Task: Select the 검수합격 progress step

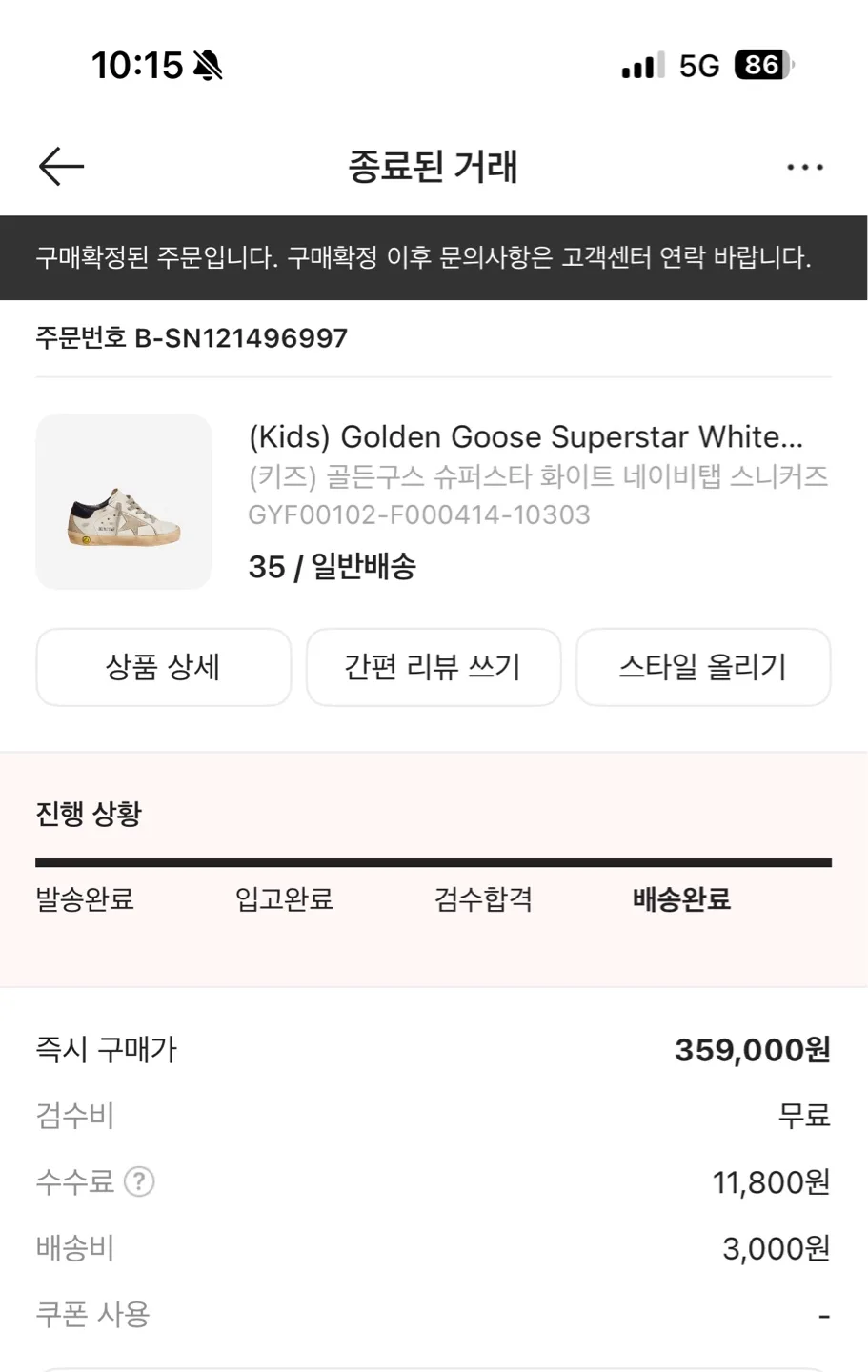Action: click(x=483, y=898)
